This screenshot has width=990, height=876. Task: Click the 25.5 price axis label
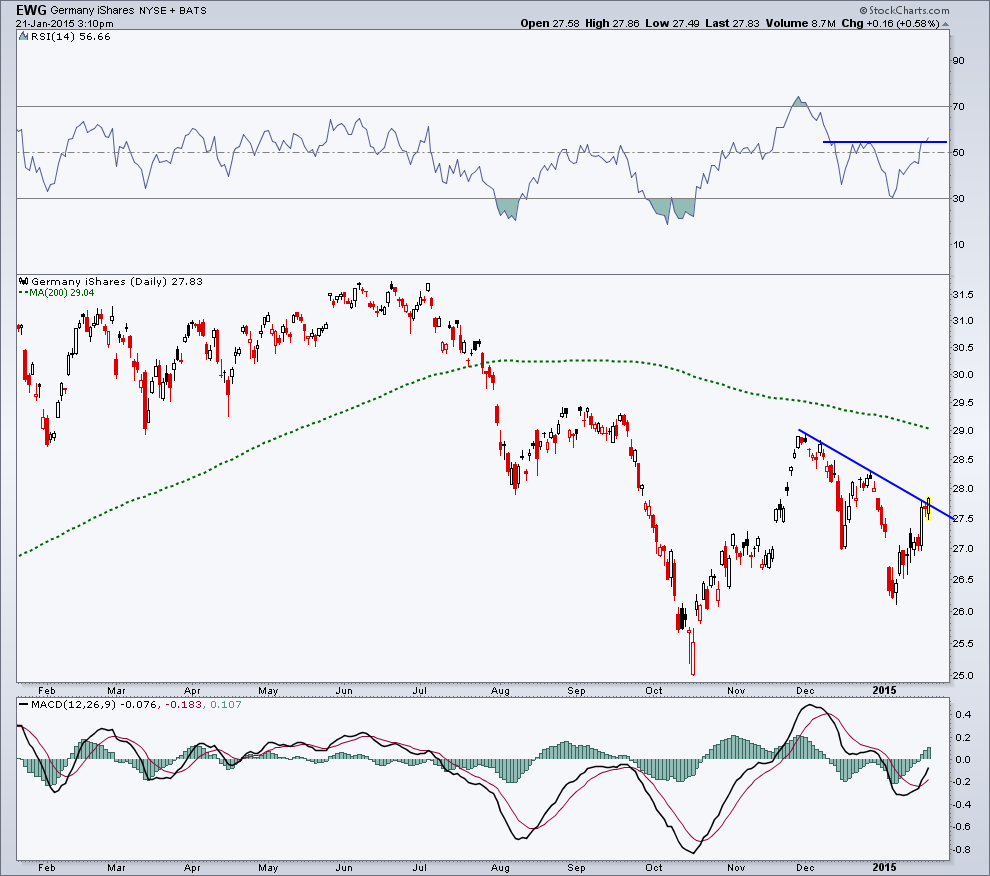pyautogui.click(x=963, y=644)
